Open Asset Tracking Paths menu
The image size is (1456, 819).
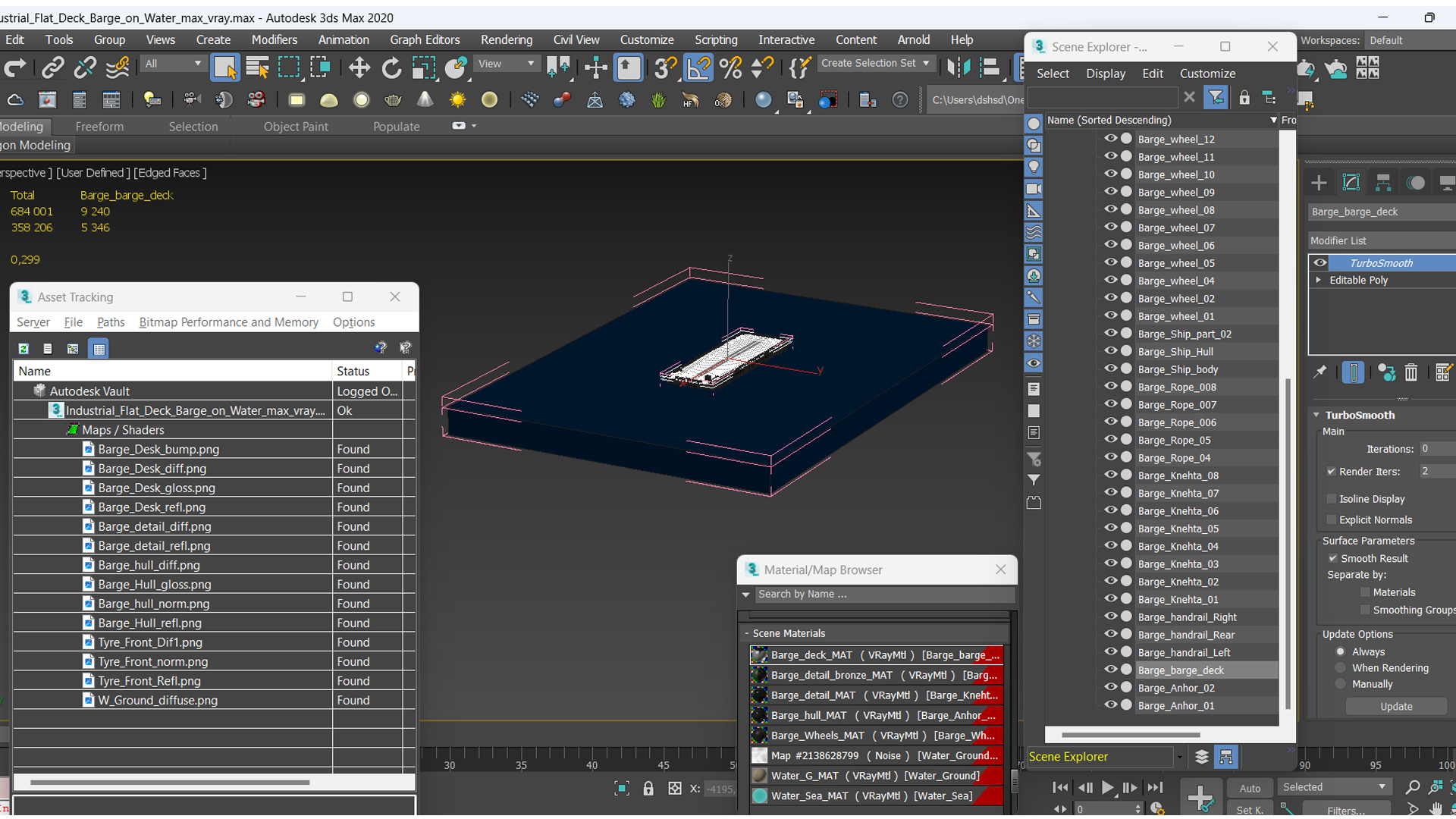pyautogui.click(x=111, y=322)
